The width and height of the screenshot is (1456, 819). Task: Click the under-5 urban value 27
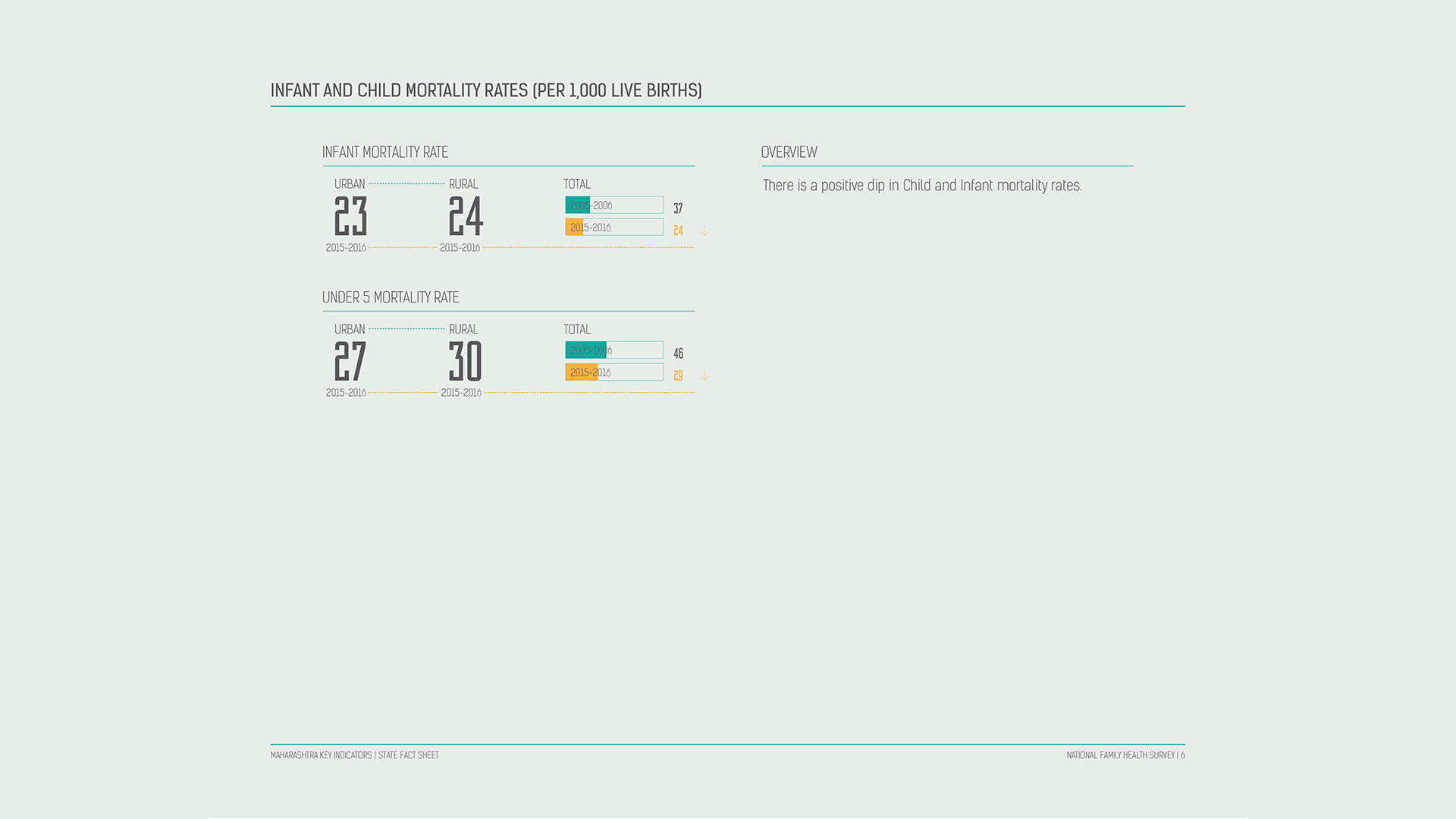[350, 362]
